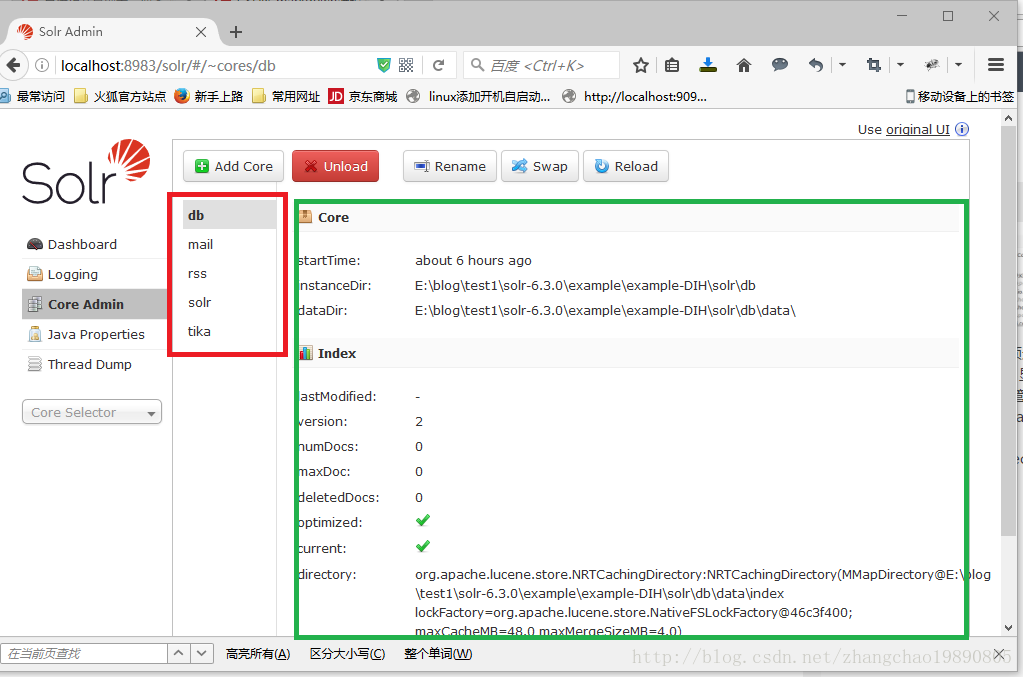This screenshot has height=677, width=1023.
Task: Open the bookmarks list icon
Action: (x=672, y=65)
